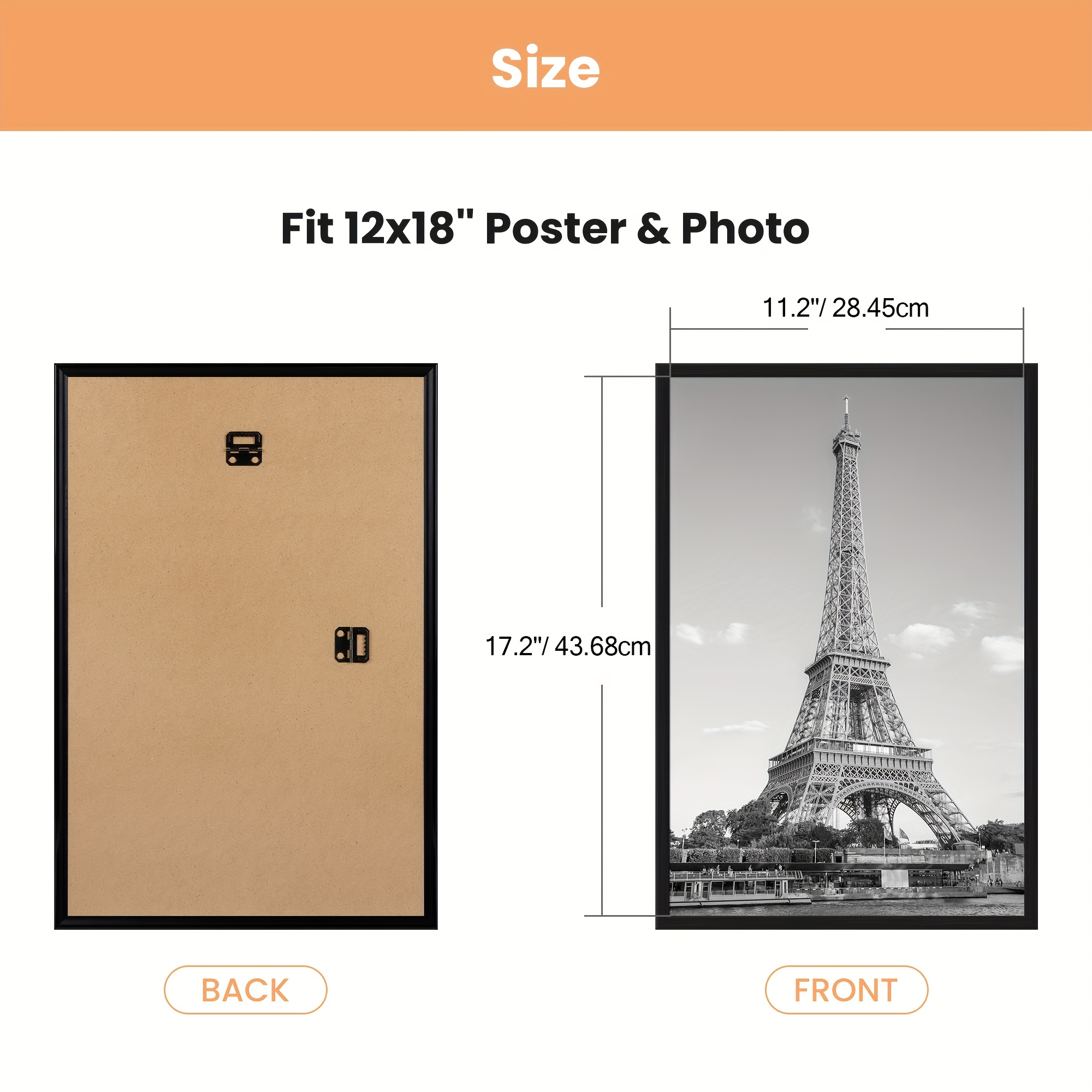Screen dimensions: 1092x1092
Task: Click the orange header banner
Action: (546, 66)
